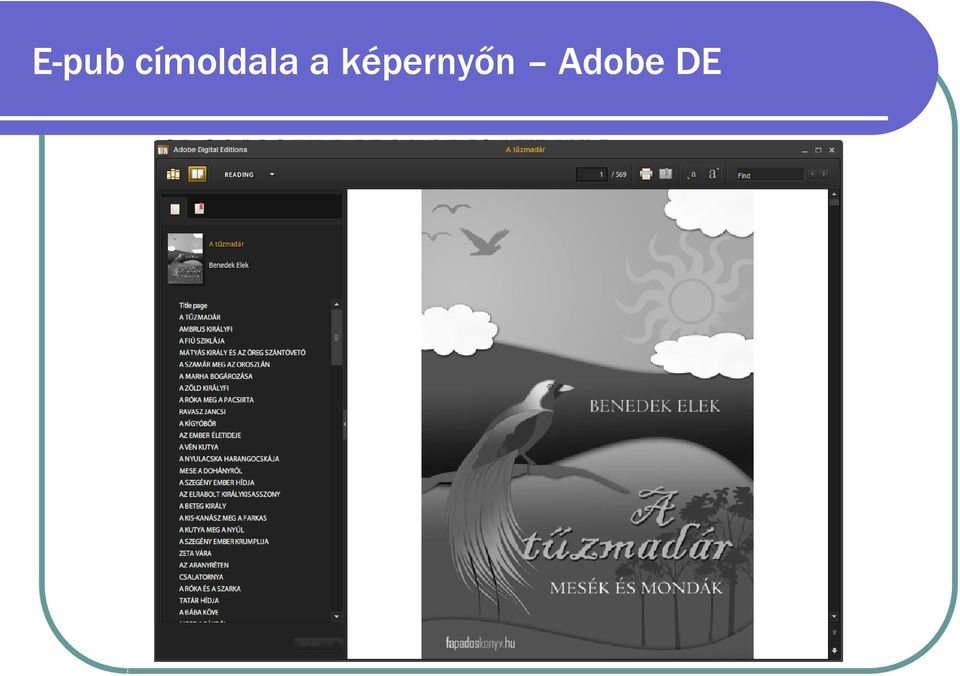Go to 'A RÓKA MEG A PACSIRTA'

click(x=216, y=400)
